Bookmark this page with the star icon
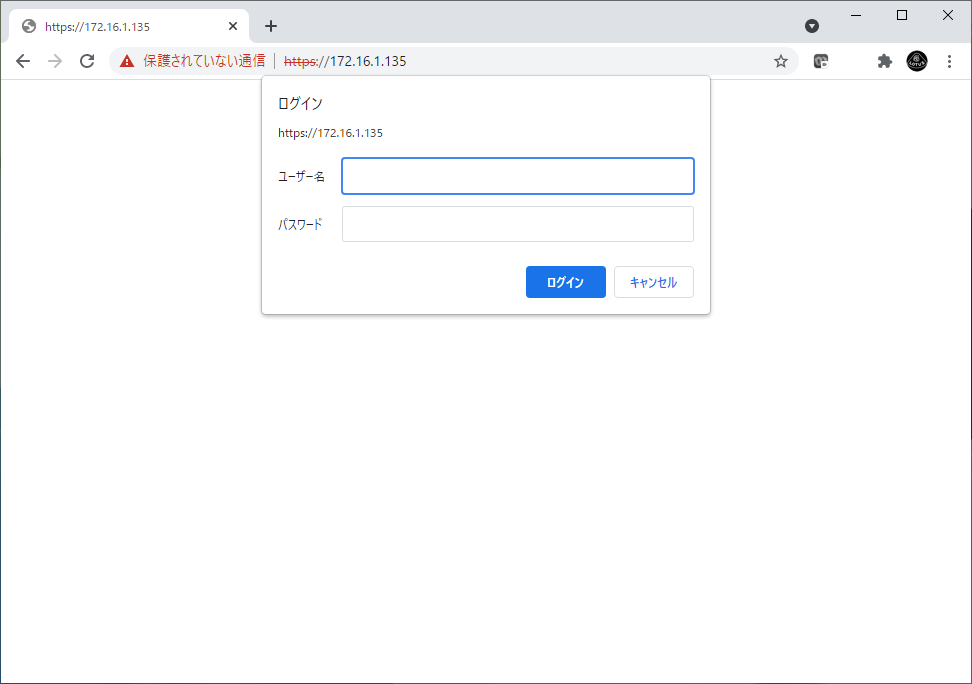This screenshot has width=972, height=684. point(781,61)
